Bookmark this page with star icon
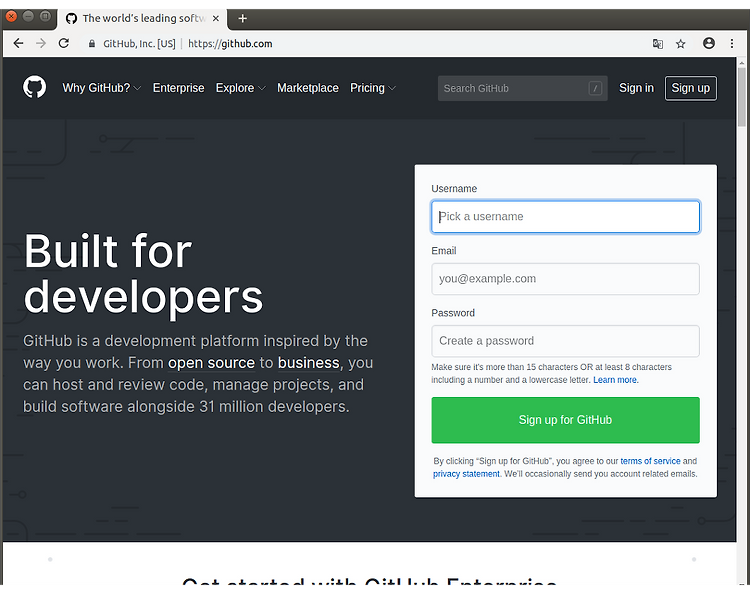Image resolution: width=750 pixels, height=594 pixels. 681,44
